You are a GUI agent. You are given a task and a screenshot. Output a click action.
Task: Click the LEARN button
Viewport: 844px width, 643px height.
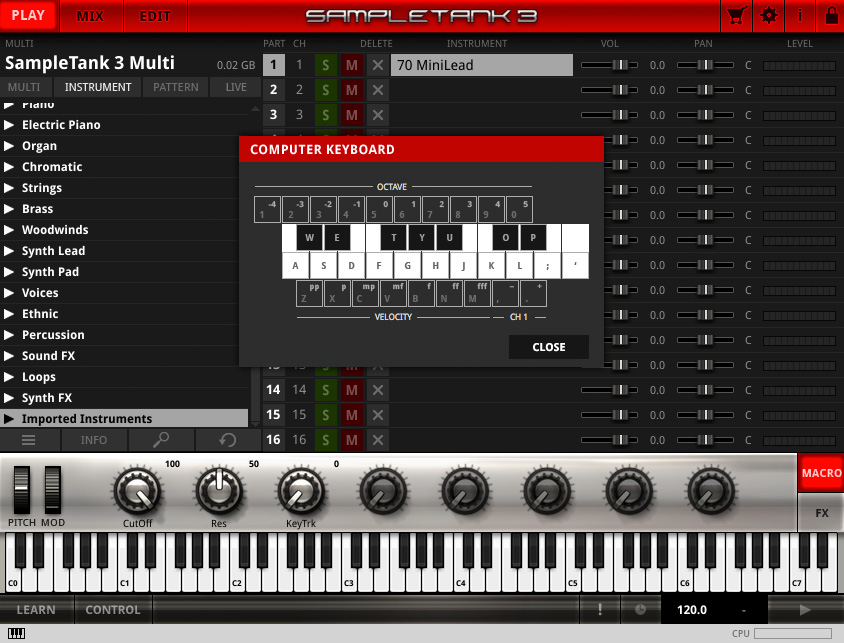(36, 609)
